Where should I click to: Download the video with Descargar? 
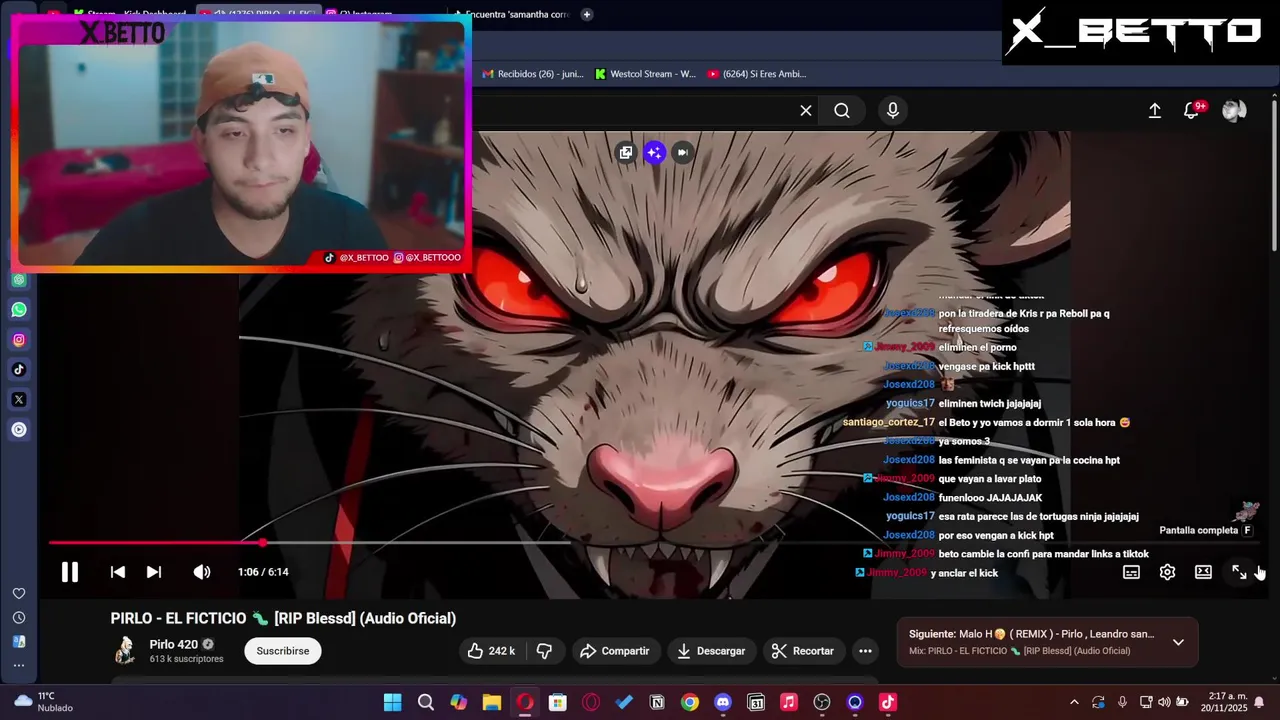[x=711, y=651]
